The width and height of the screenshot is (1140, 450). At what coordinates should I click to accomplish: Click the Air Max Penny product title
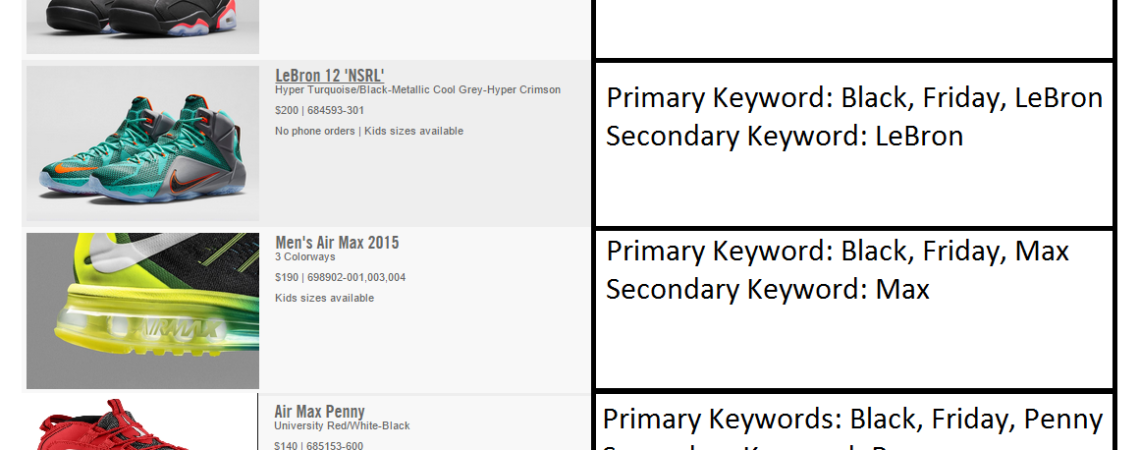(x=319, y=411)
